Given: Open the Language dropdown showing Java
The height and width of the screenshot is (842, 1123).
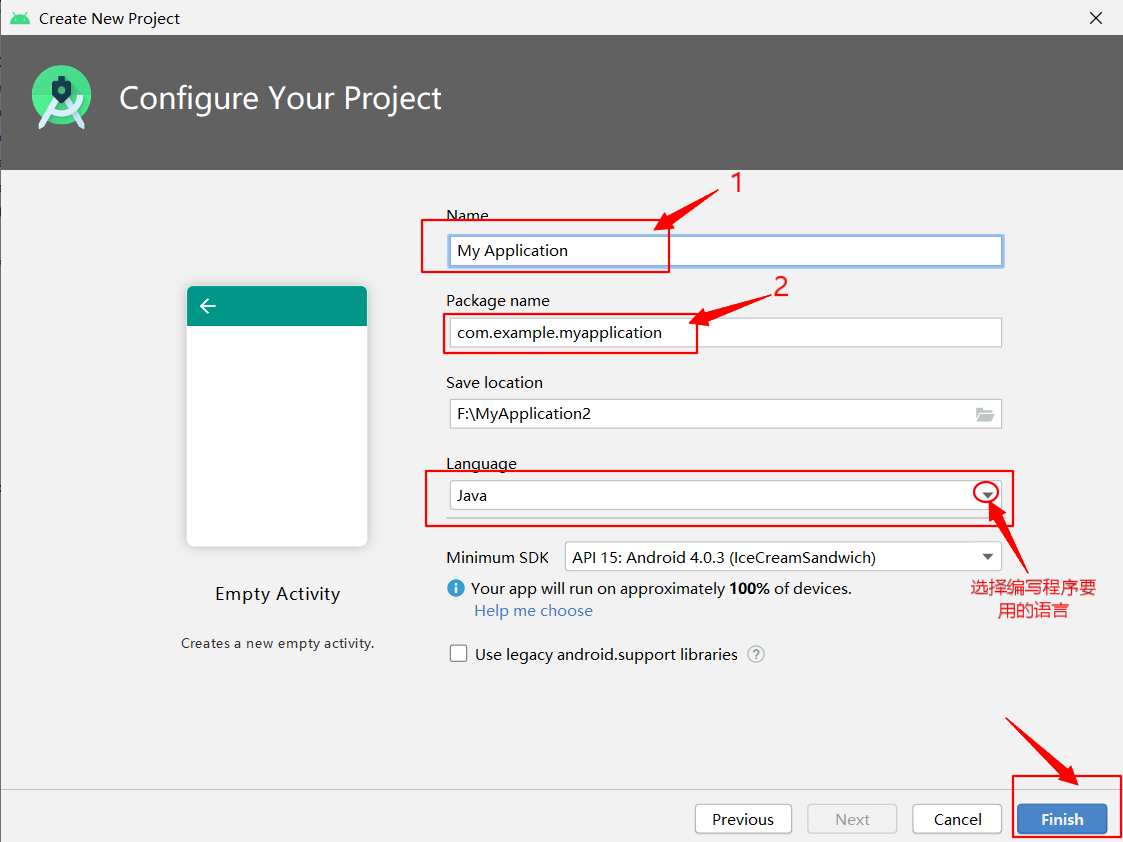Looking at the screenshot, I should (x=726, y=495).
